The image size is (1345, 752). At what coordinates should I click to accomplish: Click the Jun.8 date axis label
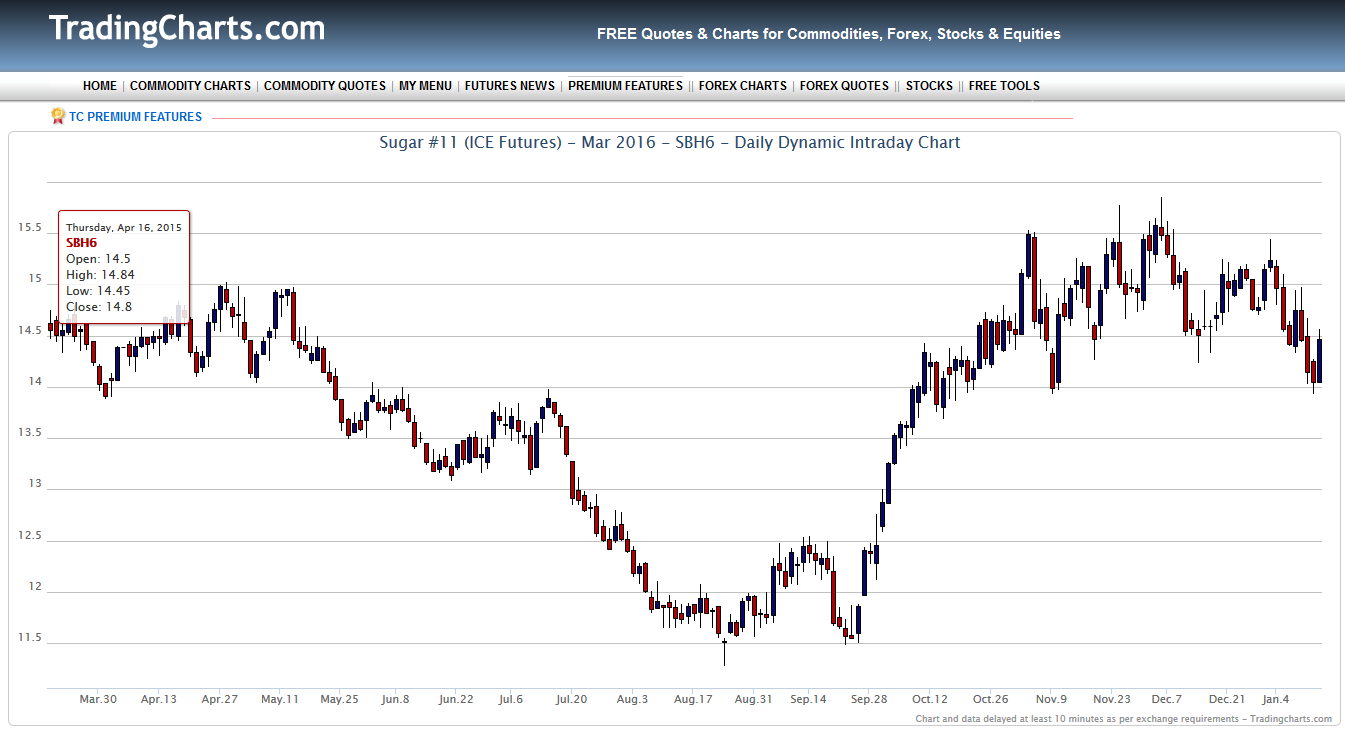point(395,700)
